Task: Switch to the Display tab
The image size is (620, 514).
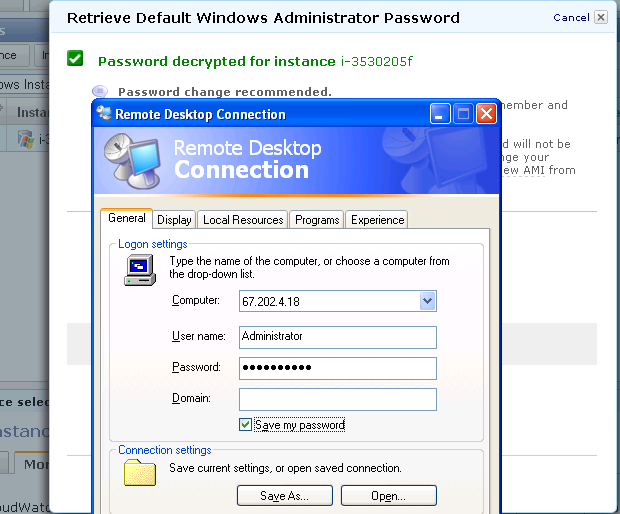Action: 174,220
